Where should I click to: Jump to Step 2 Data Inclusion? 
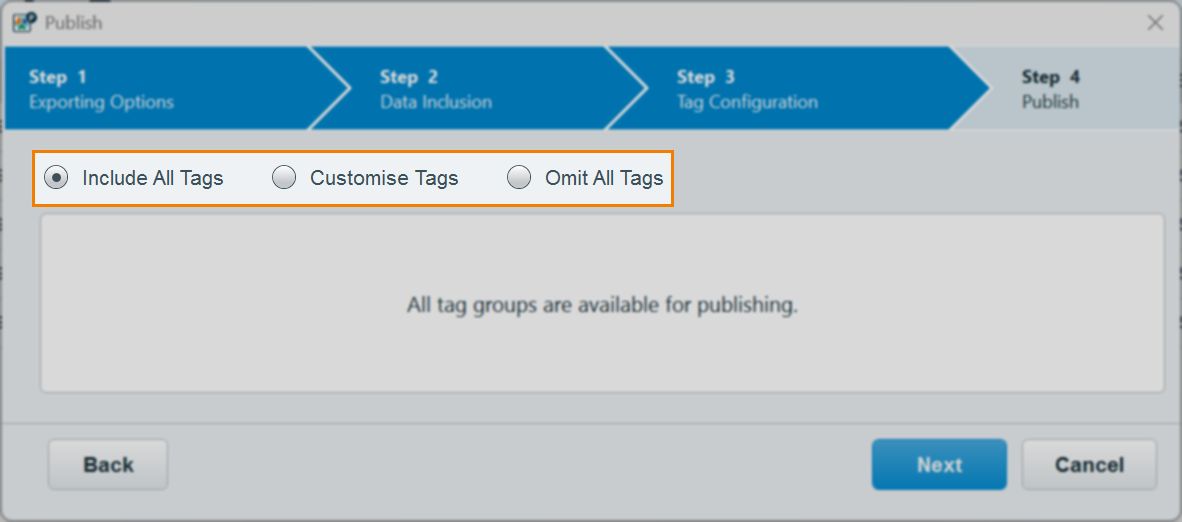[x=436, y=89]
